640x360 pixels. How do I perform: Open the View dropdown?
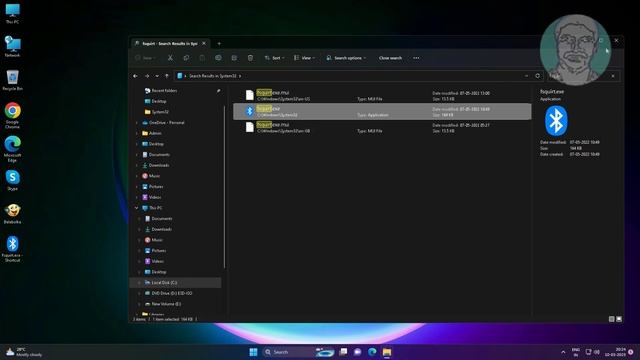304,58
